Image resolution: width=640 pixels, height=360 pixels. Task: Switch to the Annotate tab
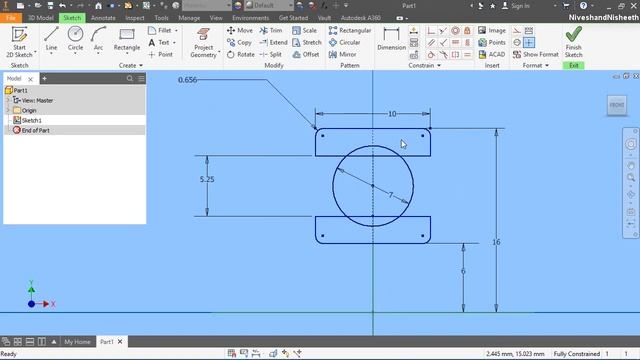point(103,18)
